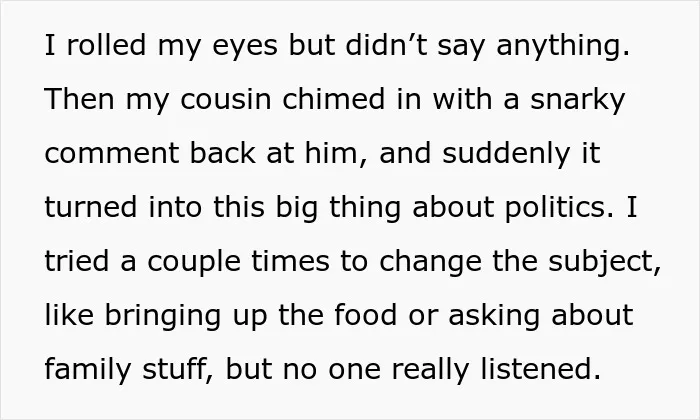
Task: Click the word "bringing" in sixth line
Action: point(162,317)
